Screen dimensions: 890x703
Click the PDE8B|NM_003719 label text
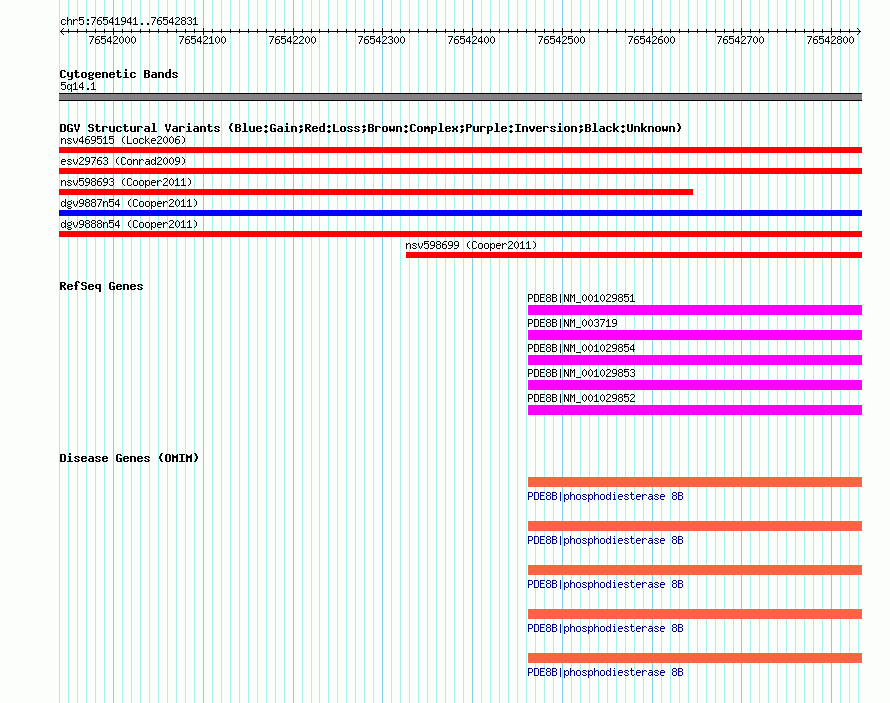(572, 323)
